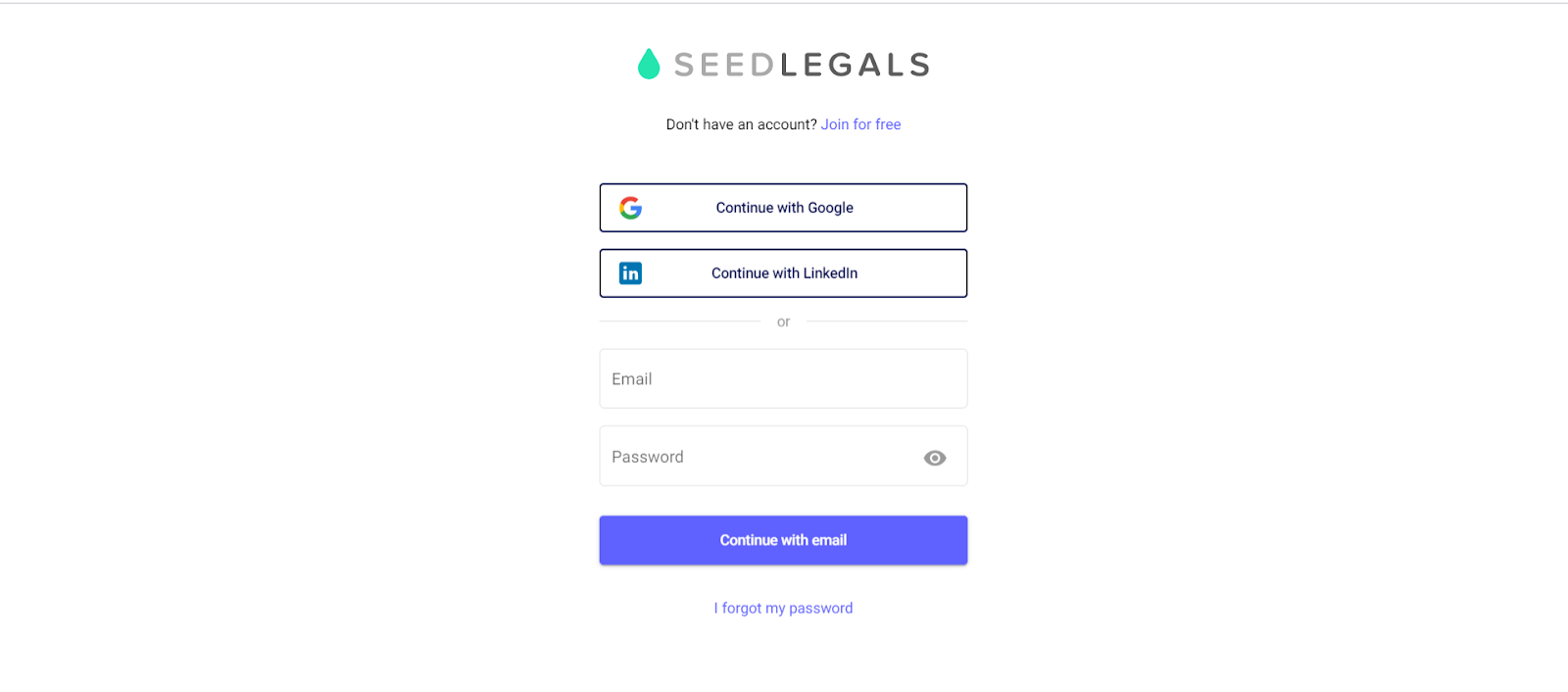Follow the I forgot my password link
1568x692 pixels.
click(x=783, y=608)
